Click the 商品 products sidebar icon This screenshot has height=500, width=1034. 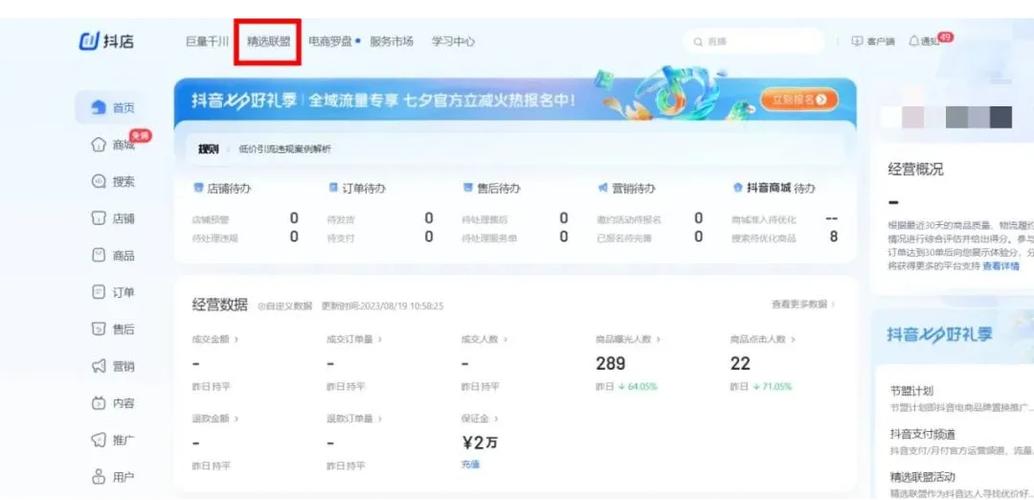pos(98,256)
